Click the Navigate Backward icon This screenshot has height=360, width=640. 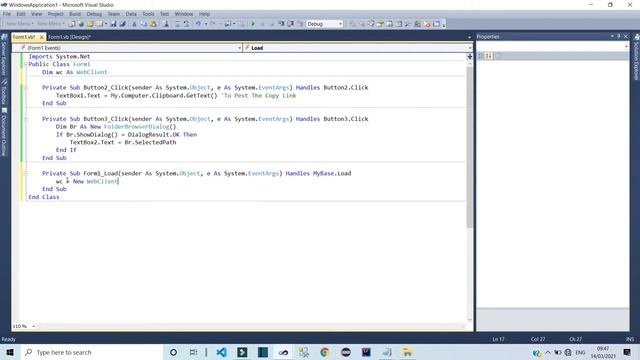click(227, 24)
